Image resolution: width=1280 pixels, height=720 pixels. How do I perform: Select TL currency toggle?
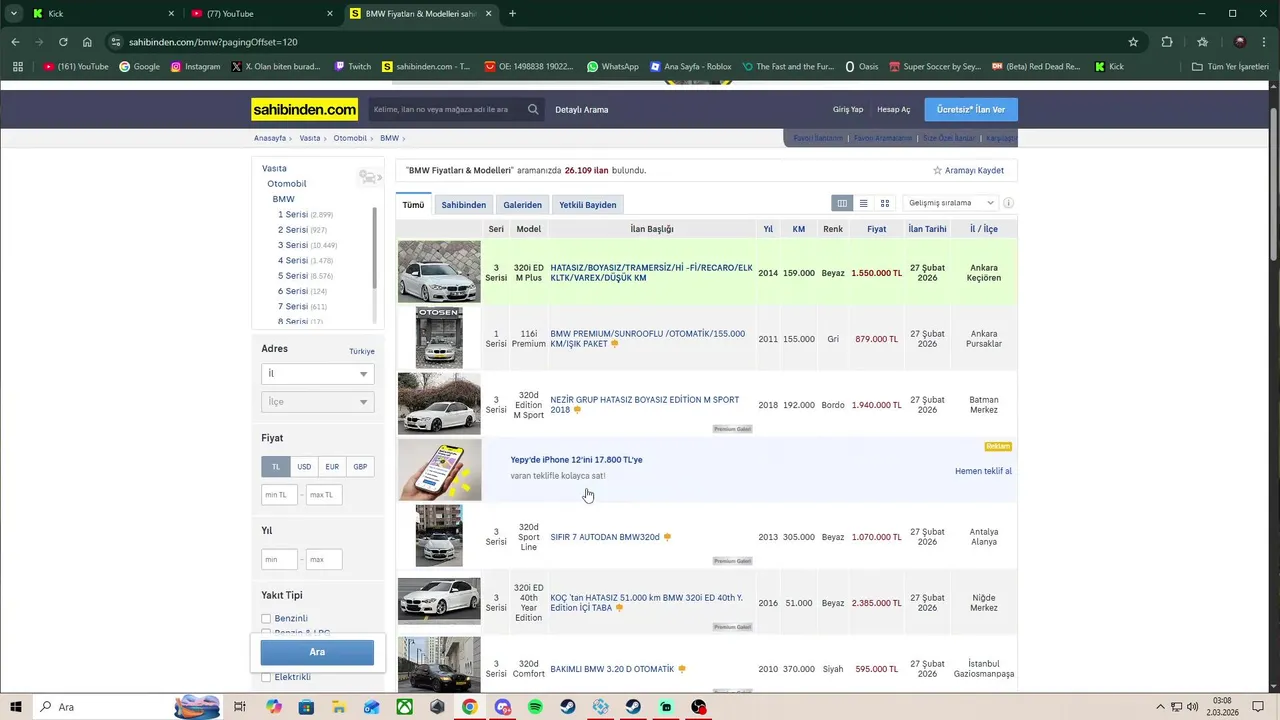point(276,467)
